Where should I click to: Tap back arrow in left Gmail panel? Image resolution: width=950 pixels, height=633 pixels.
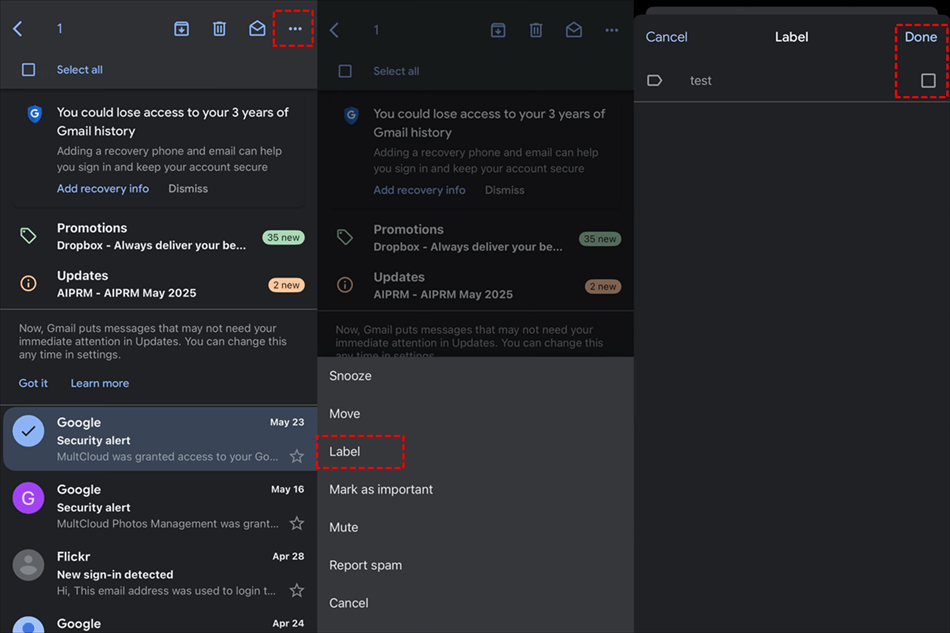pos(18,28)
